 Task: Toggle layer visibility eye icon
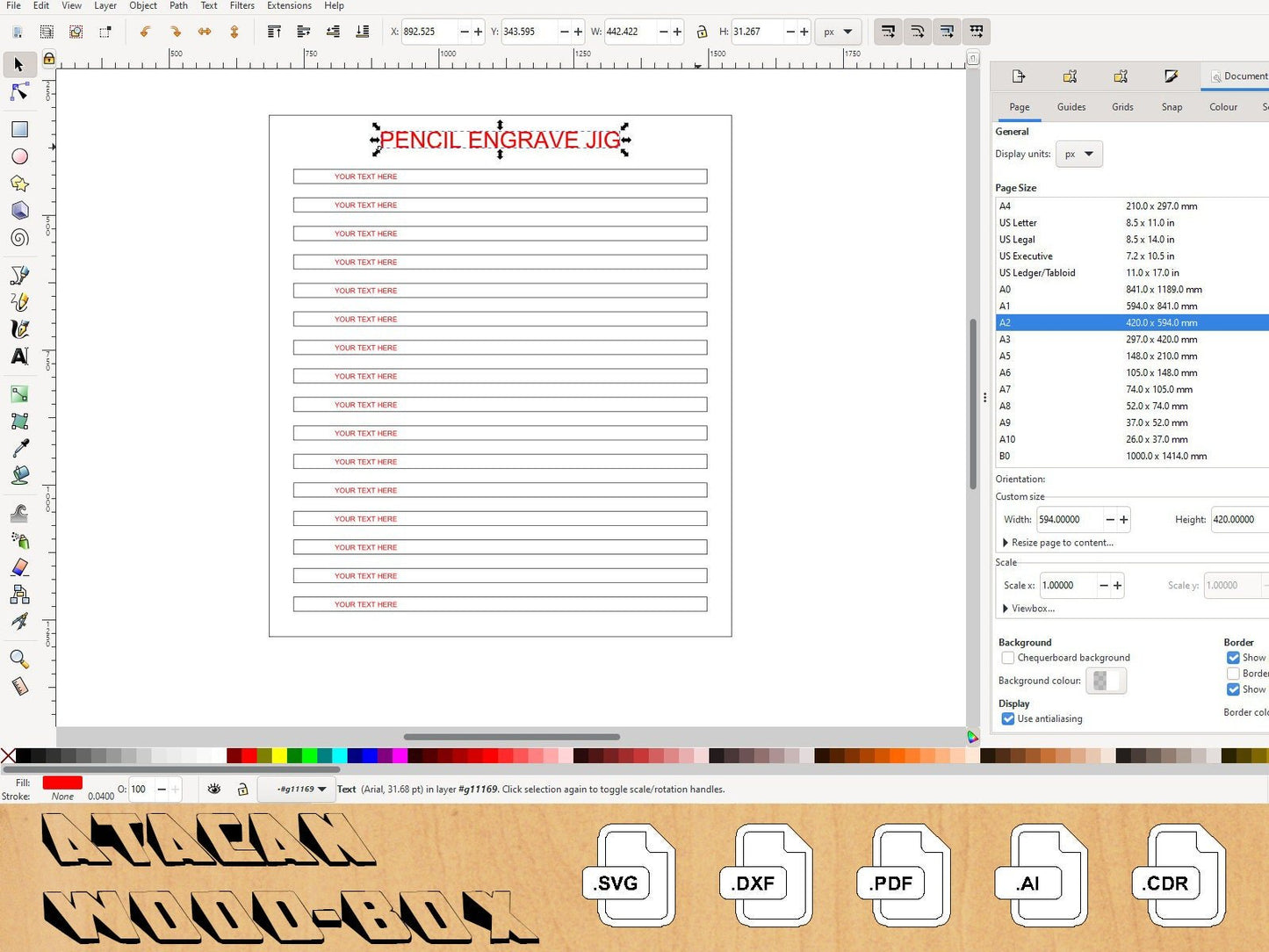[214, 790]
